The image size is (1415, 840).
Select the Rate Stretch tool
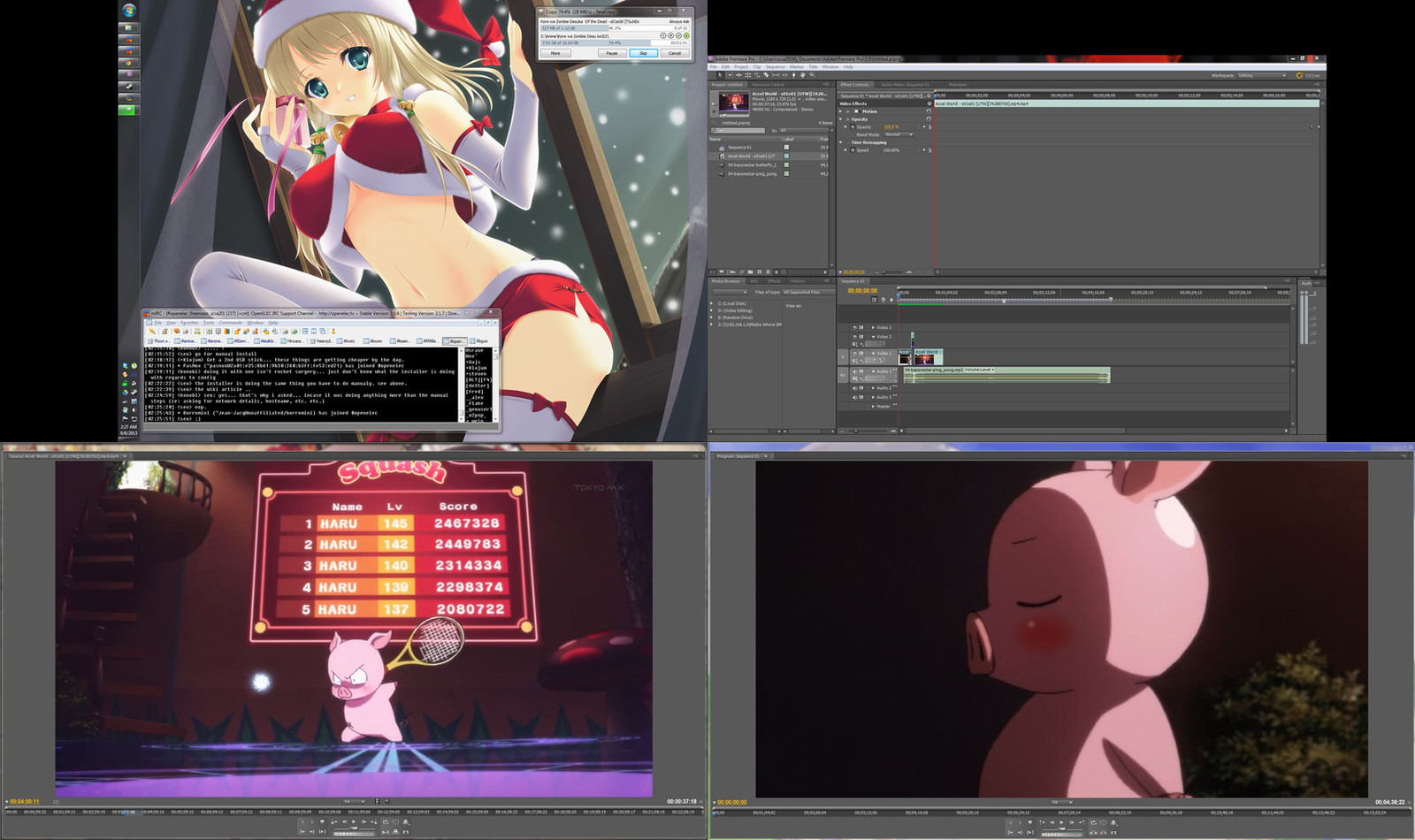pos(757,75)
